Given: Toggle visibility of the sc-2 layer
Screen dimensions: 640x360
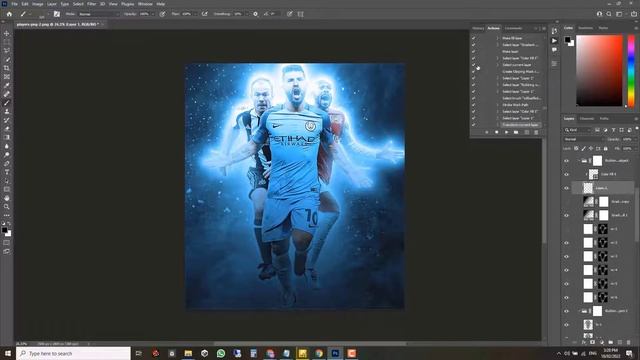Looking at the screenshot, I should (x=567, y=243).
